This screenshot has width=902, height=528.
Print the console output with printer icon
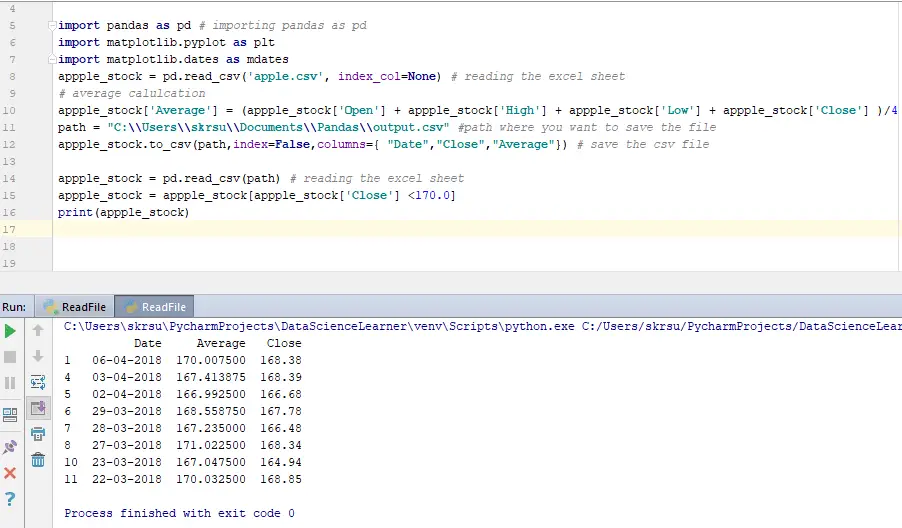[x=38, y=434]
